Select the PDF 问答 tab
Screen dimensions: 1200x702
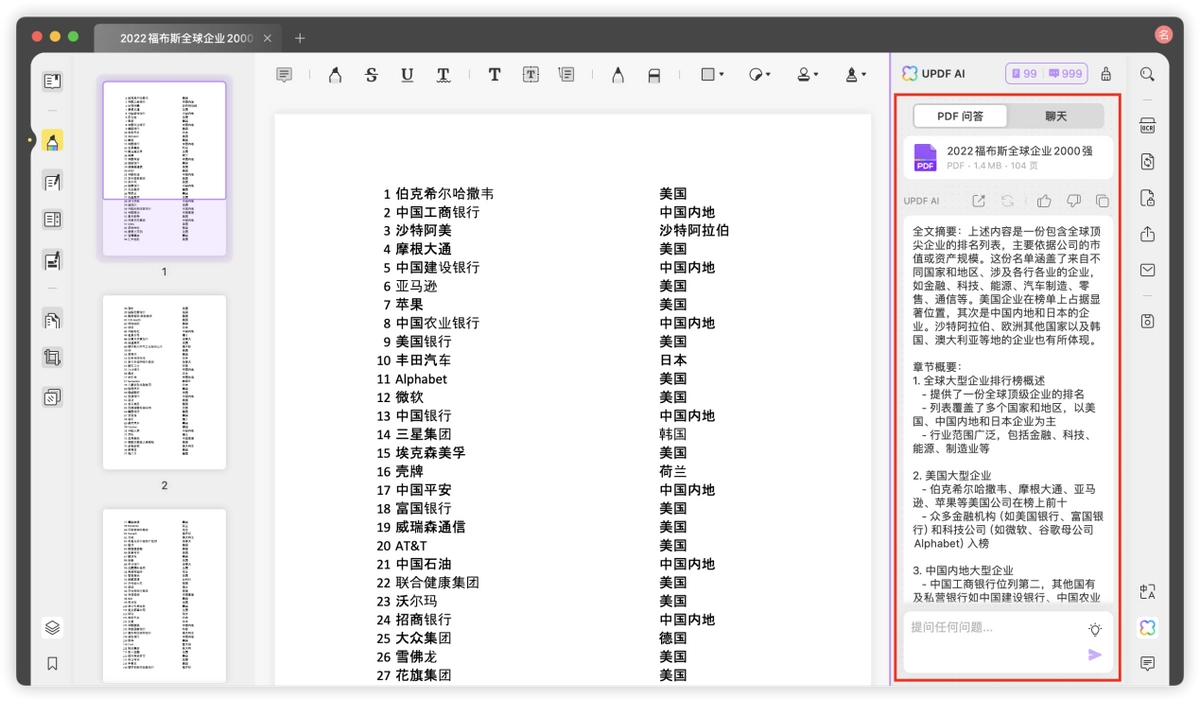click(960, 116)
